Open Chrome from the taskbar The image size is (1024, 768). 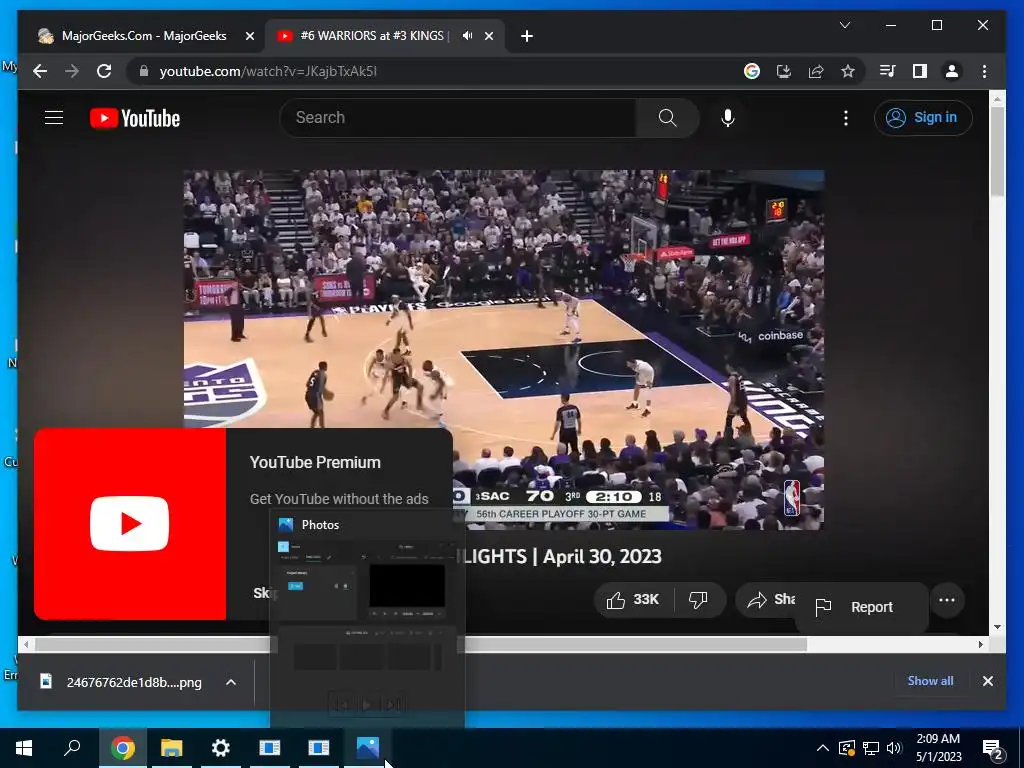pyautogui.click(x=122, y=748)
